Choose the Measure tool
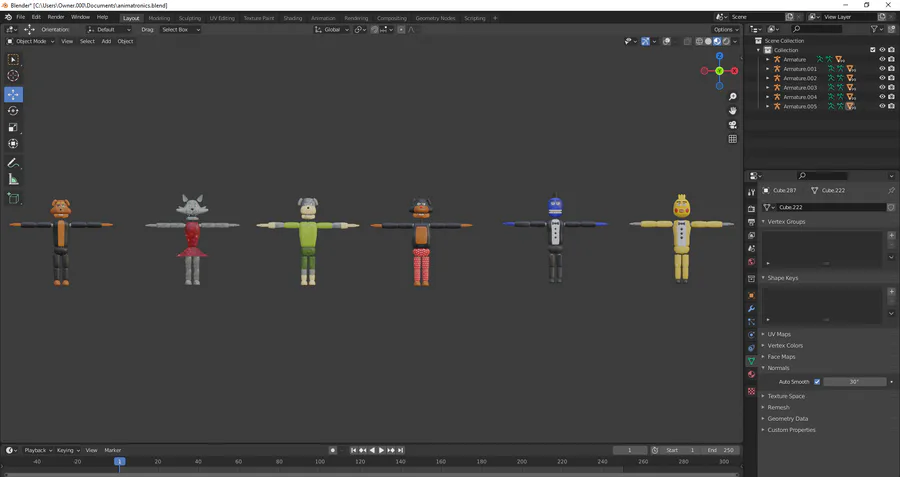The height and width of the screenshot is (477, 900). [13, 180]
